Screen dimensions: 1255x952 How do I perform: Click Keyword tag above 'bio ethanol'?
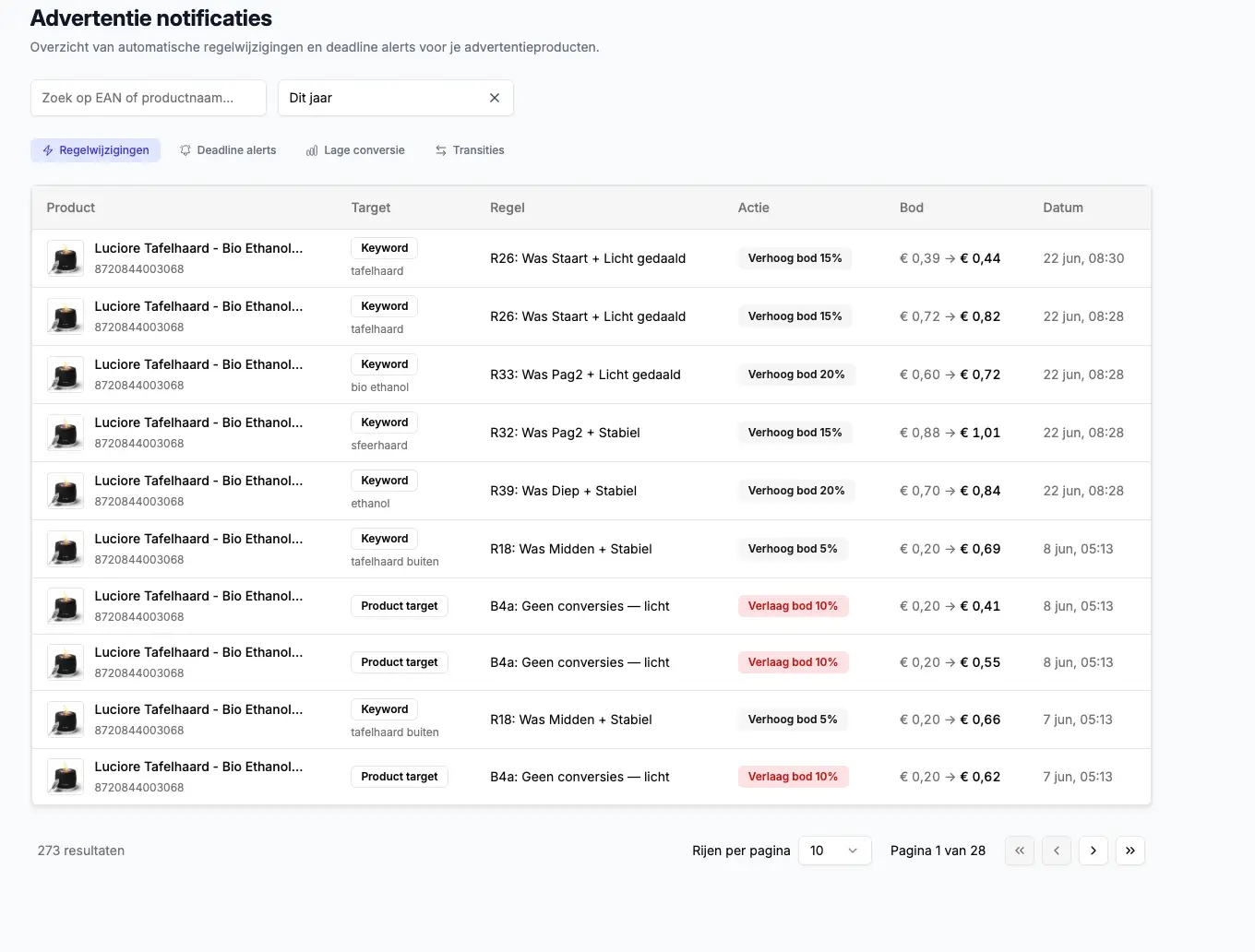coord(385,364)
